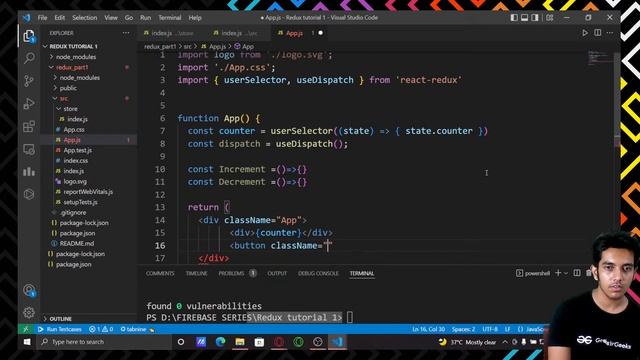Open the Run and Debug view

[29, 104]
